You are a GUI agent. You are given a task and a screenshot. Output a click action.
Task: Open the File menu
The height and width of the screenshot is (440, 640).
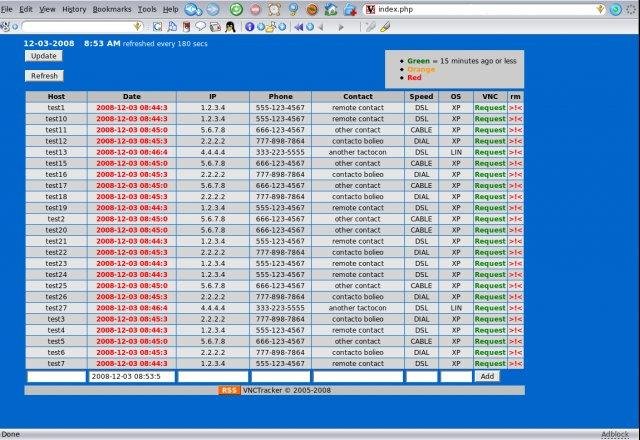pos(7,9)
